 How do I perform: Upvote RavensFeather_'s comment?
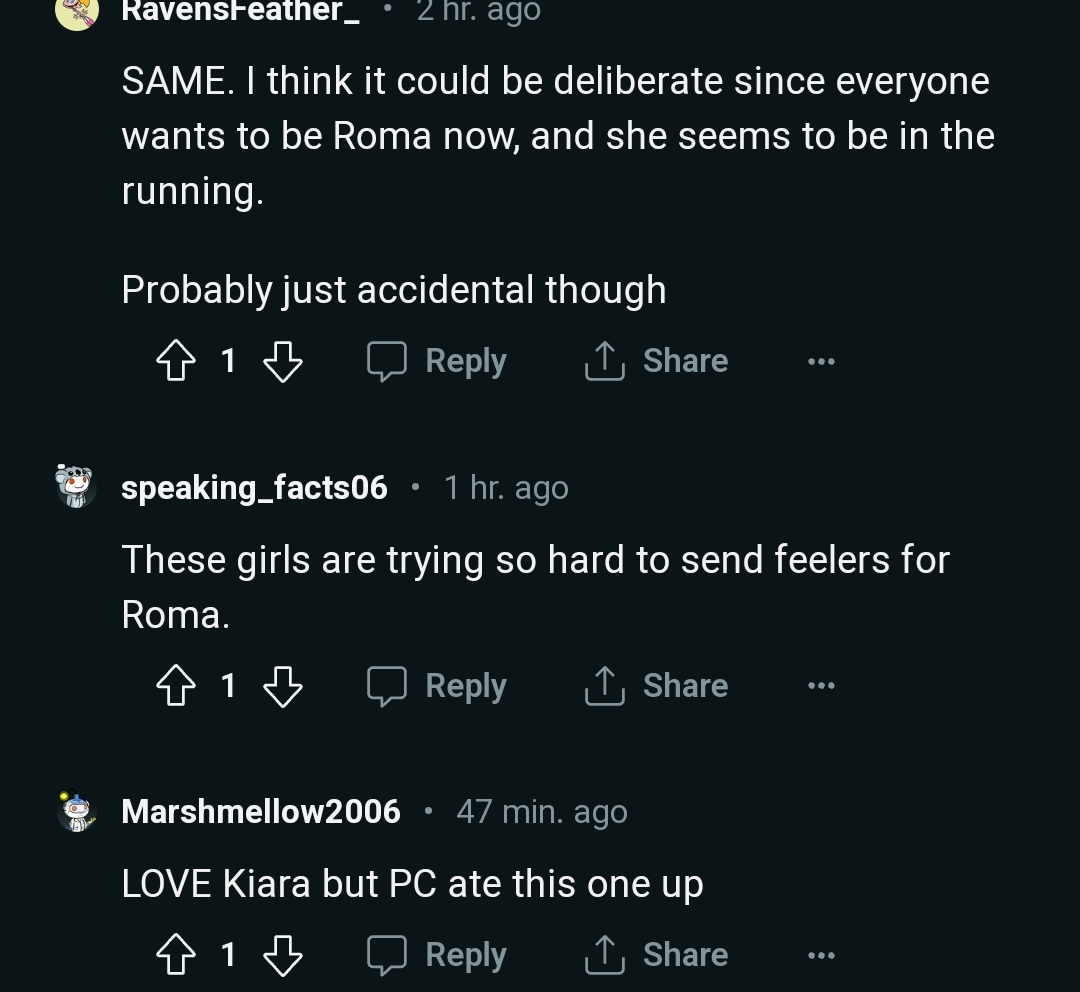(x=176, y=361)
